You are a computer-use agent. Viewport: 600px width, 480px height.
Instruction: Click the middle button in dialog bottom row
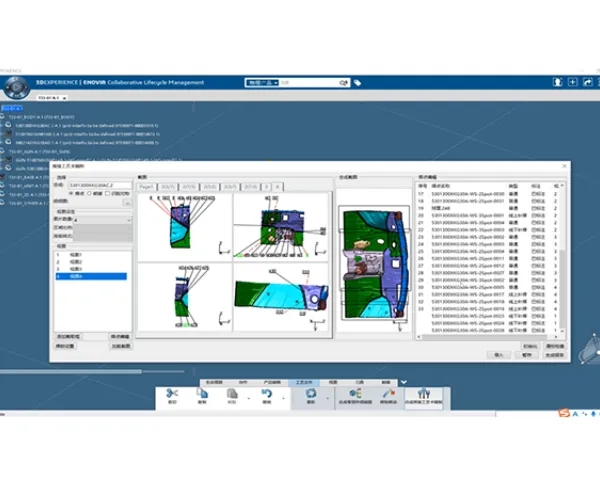tap(527, 355)
